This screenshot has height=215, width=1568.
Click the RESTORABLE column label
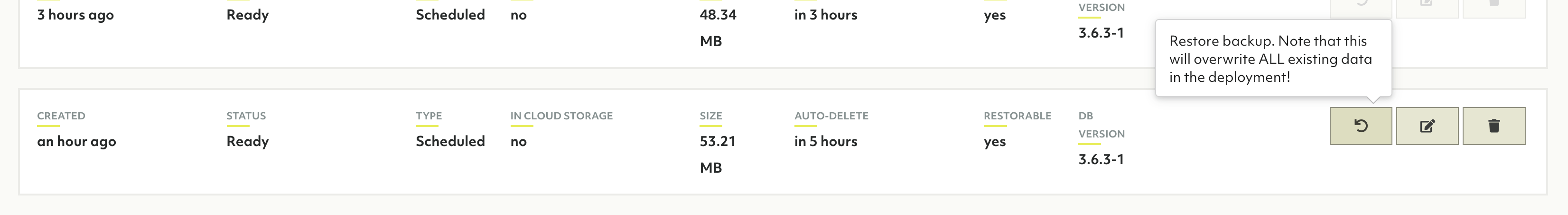pos(1017,116)
